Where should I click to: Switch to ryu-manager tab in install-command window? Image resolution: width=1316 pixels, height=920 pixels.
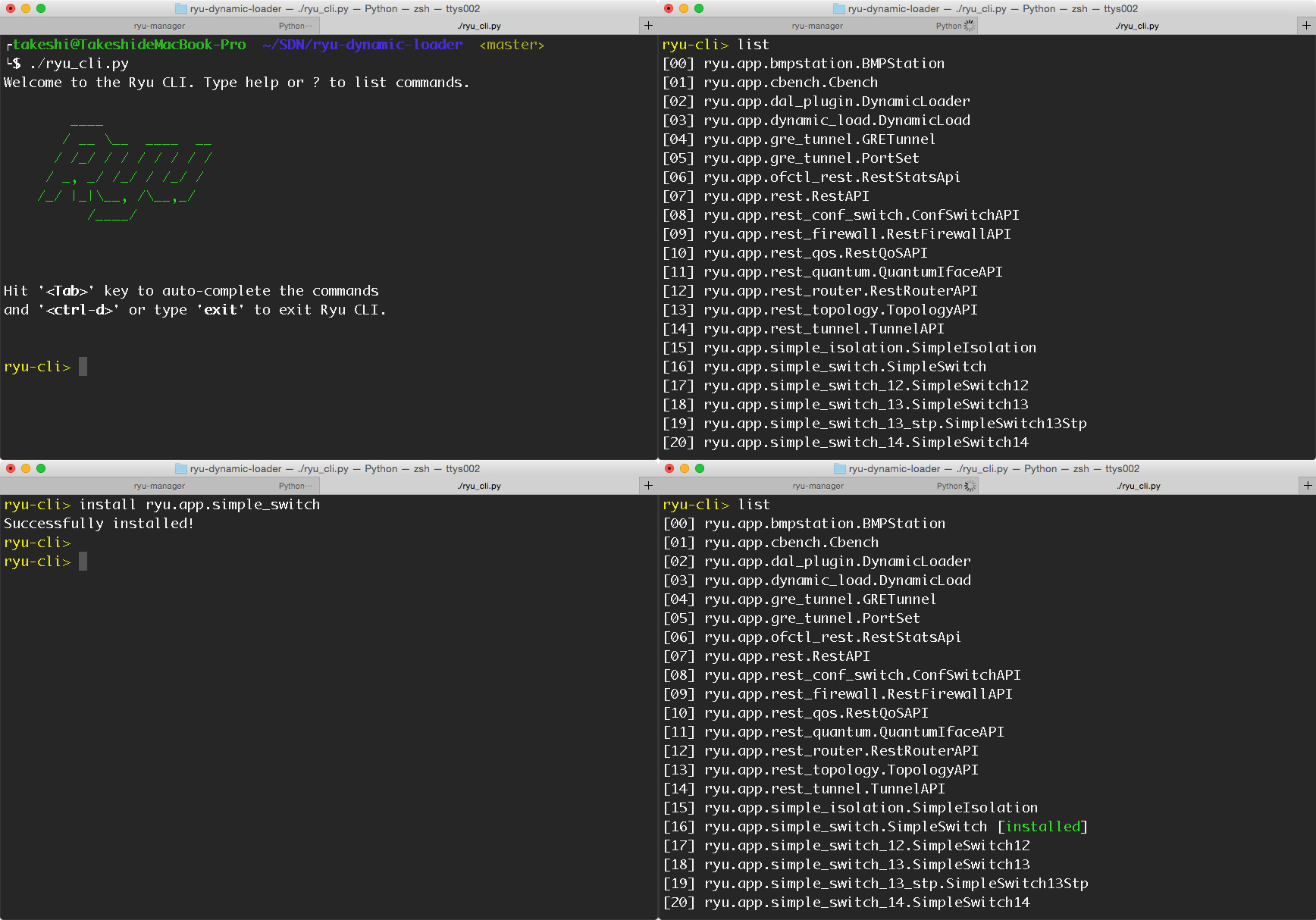(x=159, y=486)
